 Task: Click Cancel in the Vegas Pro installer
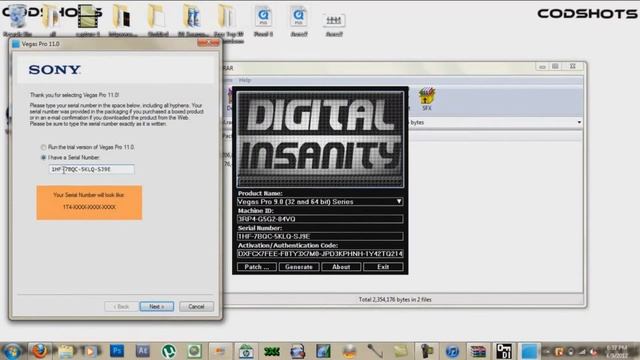pos(196,307)
